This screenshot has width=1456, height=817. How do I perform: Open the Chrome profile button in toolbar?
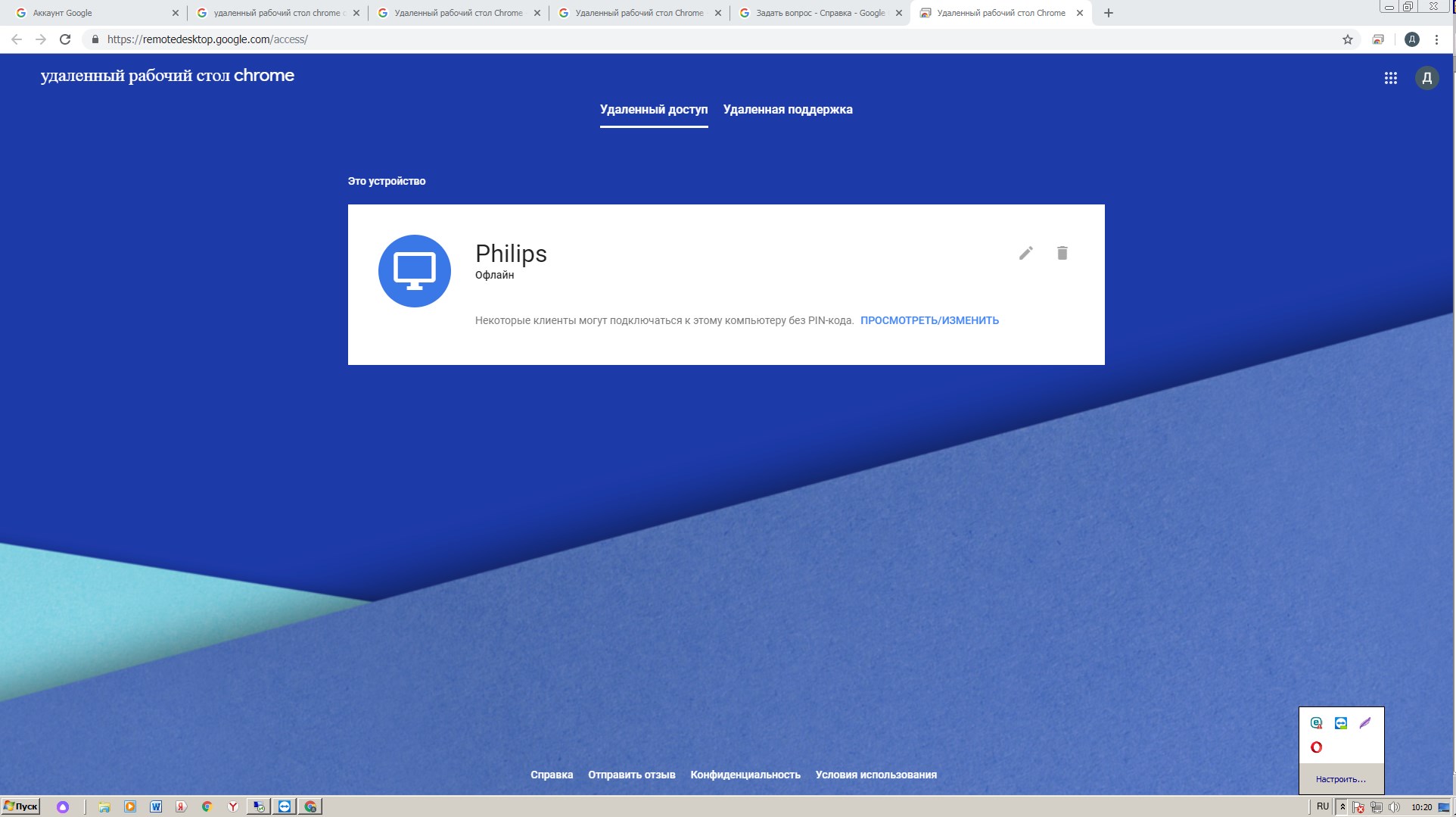click(1411, 39)
